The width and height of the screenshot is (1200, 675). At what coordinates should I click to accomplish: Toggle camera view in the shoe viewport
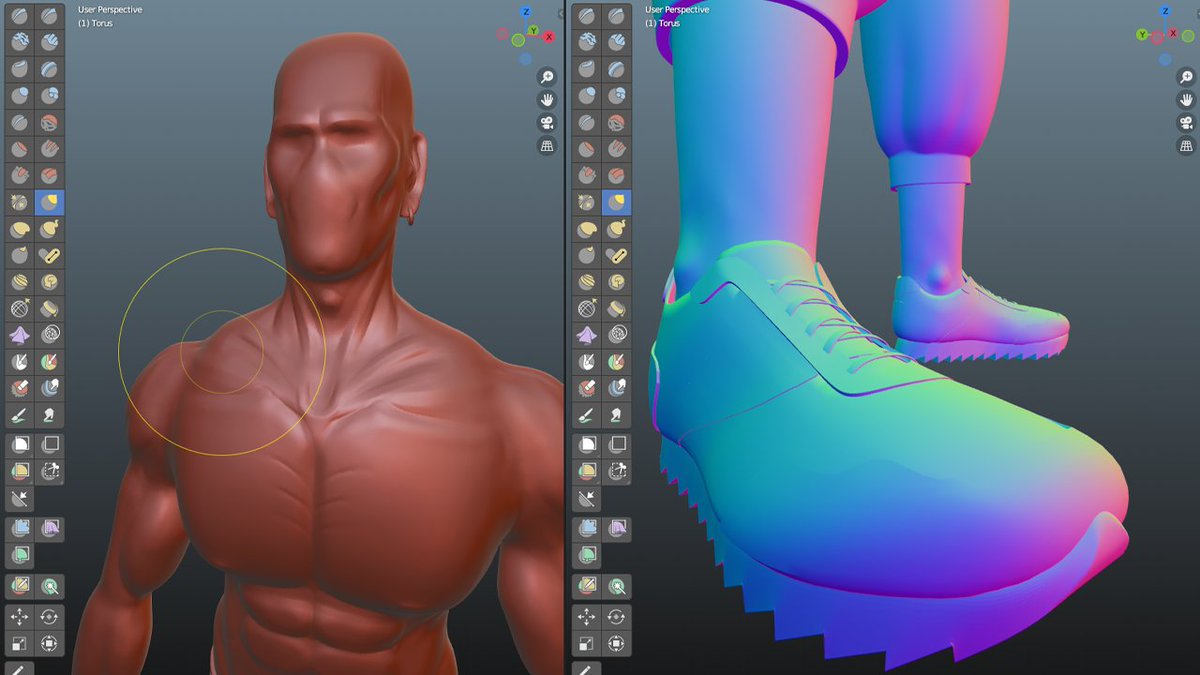(1187, 123)
